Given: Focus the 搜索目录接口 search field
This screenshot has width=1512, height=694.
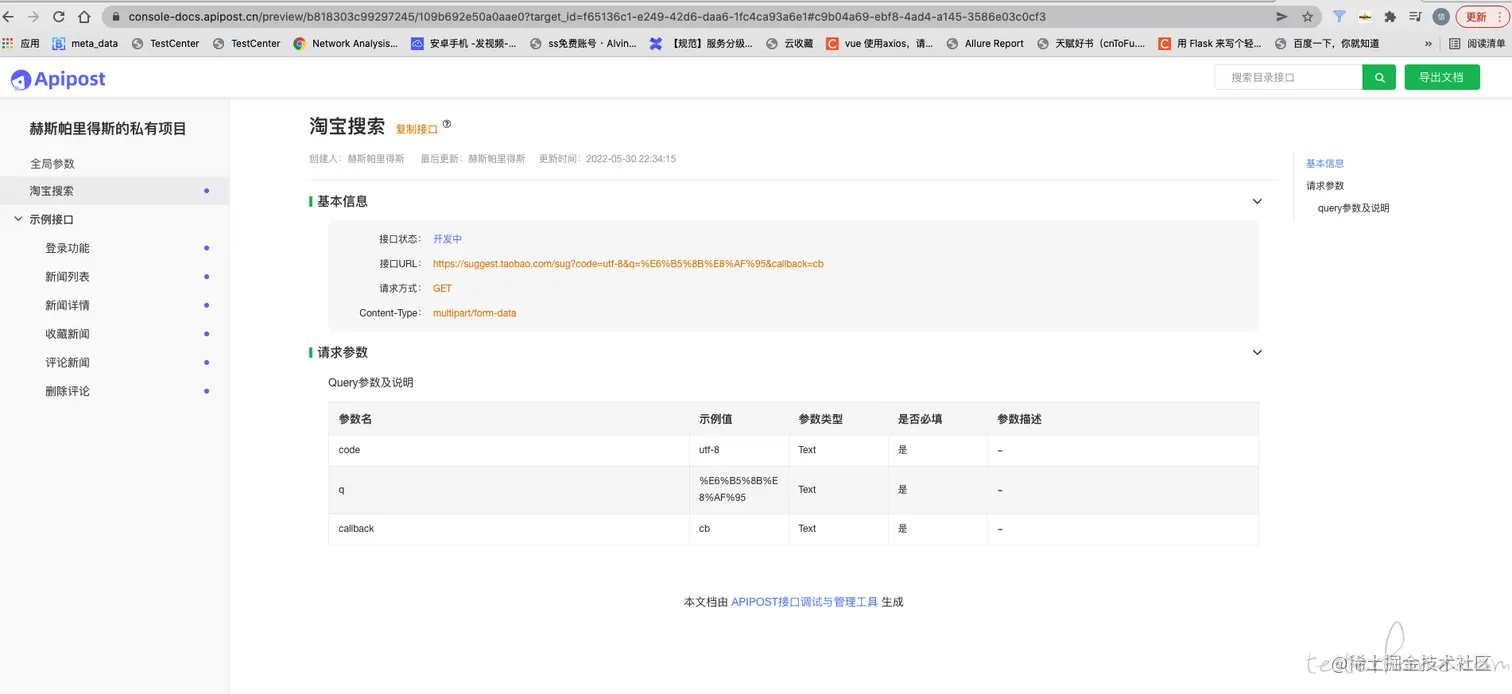Looking at the screenshot, I should 1288,77.
